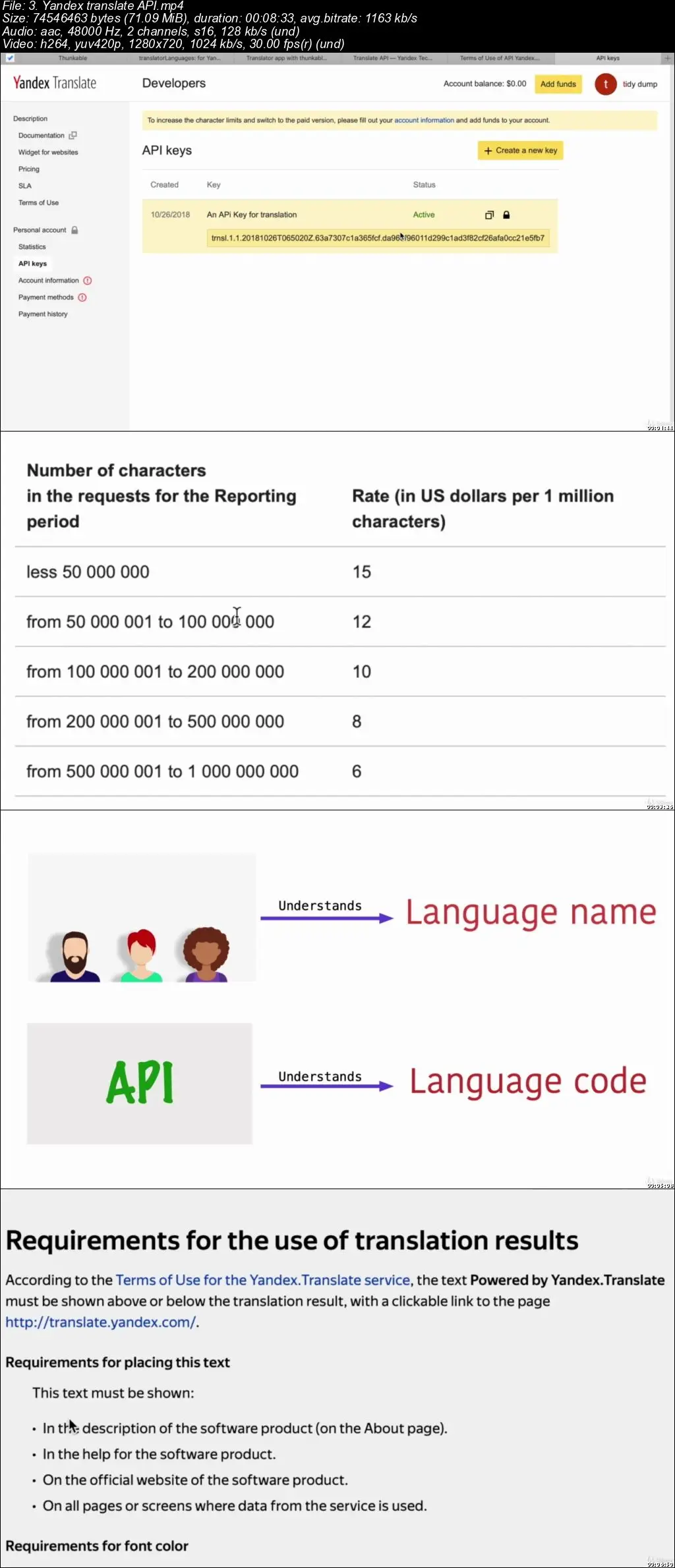Open Terms of Use for Yandex.Translate service link
675x1568 pixels.
(x=263, y=1279)
